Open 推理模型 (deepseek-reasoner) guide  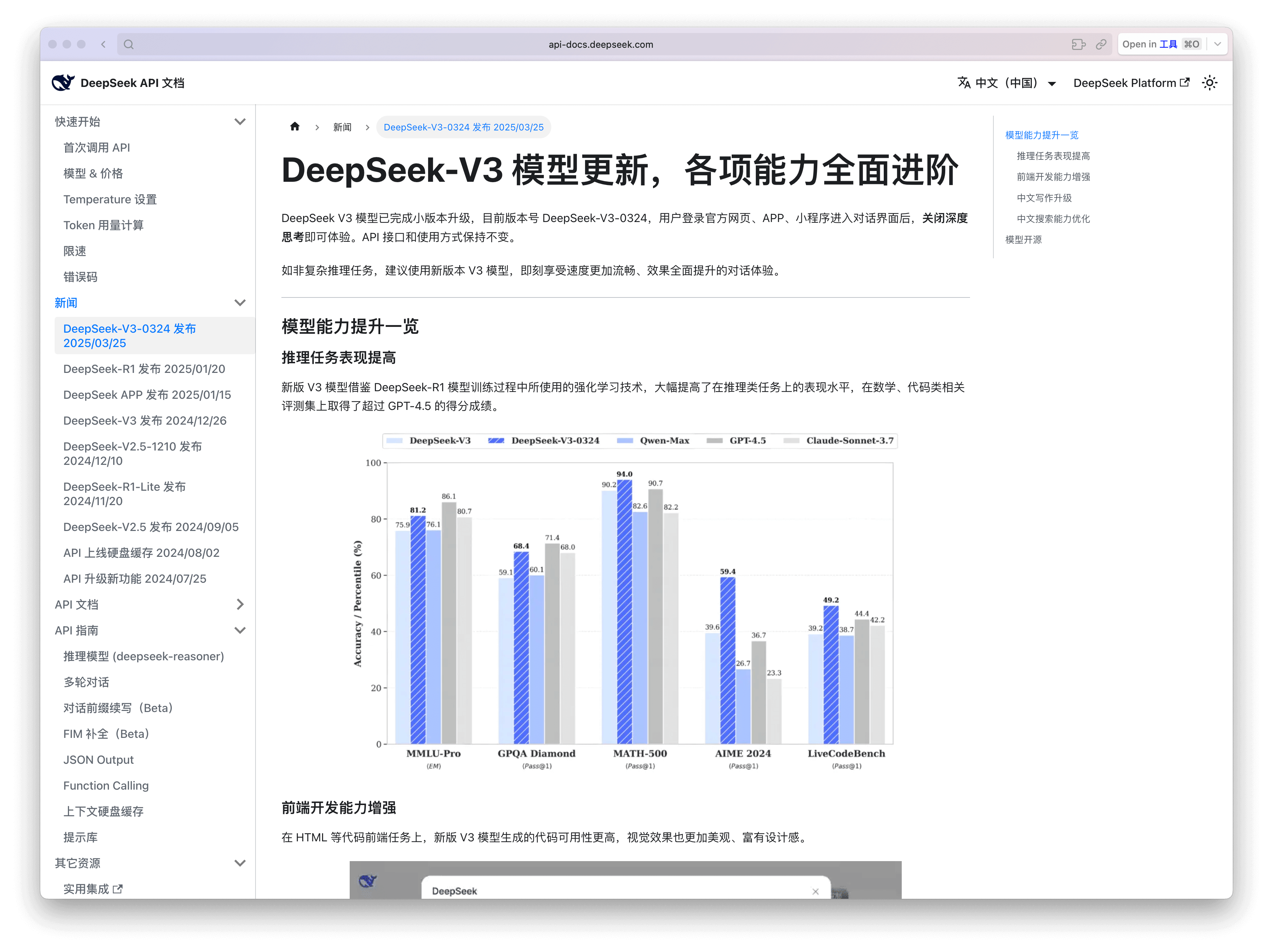tap(143, 656)
